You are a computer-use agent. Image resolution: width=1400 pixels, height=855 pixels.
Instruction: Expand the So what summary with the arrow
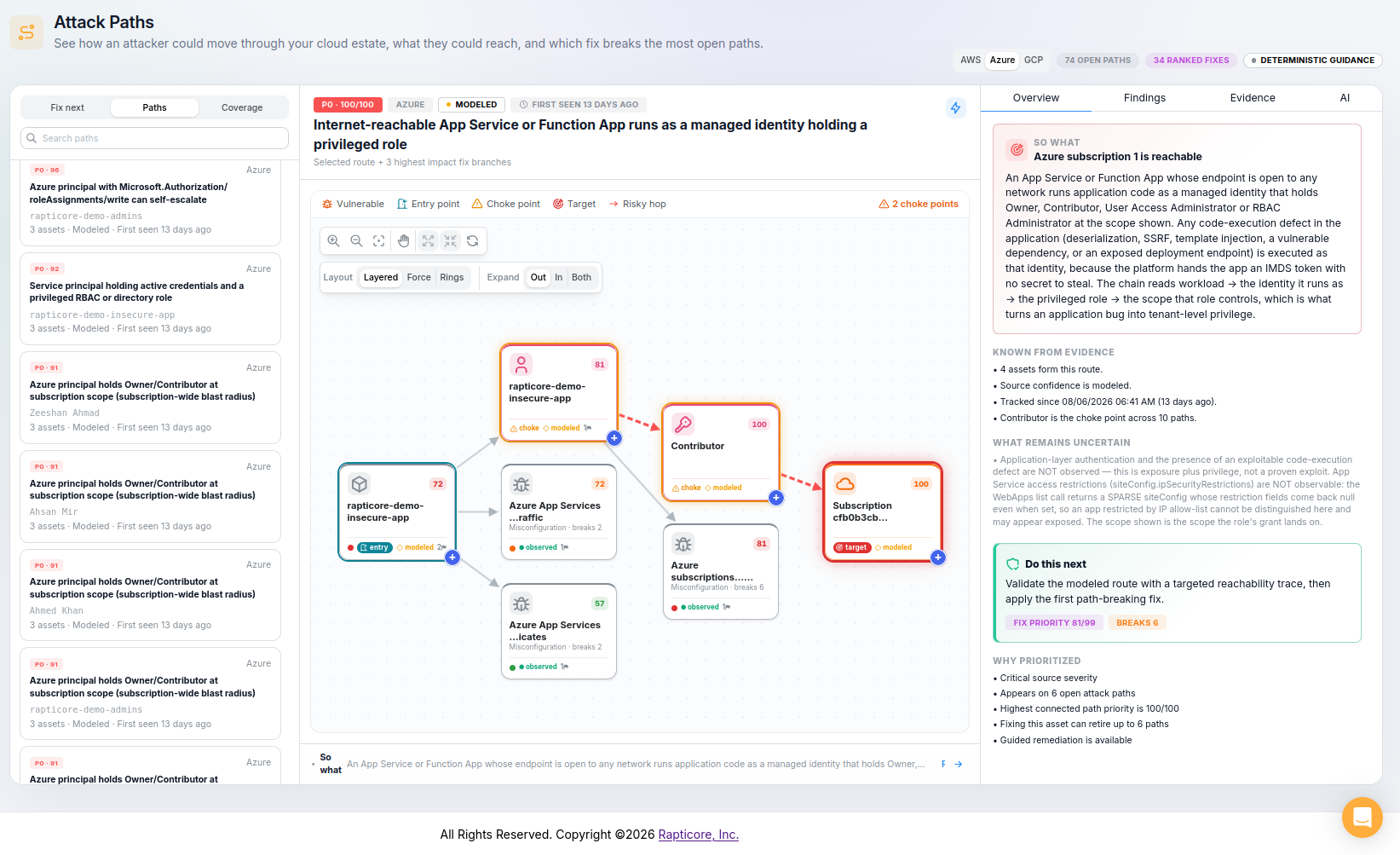tap(959, 765)
